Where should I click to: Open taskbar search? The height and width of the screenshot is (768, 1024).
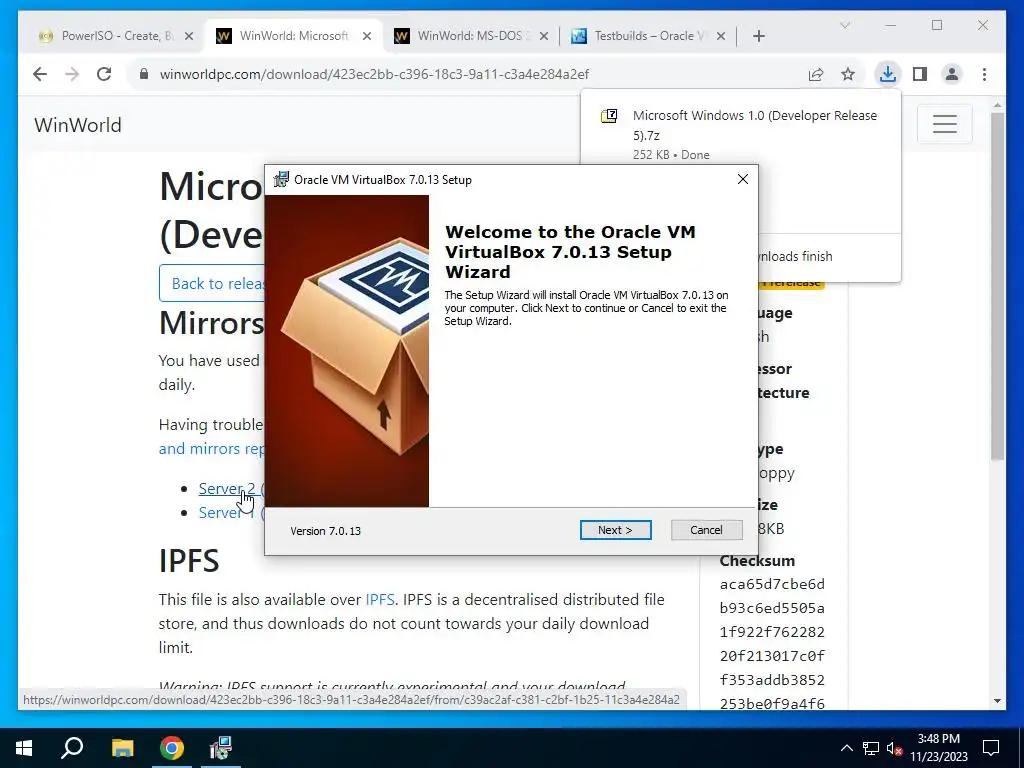[x=72, y=748]
